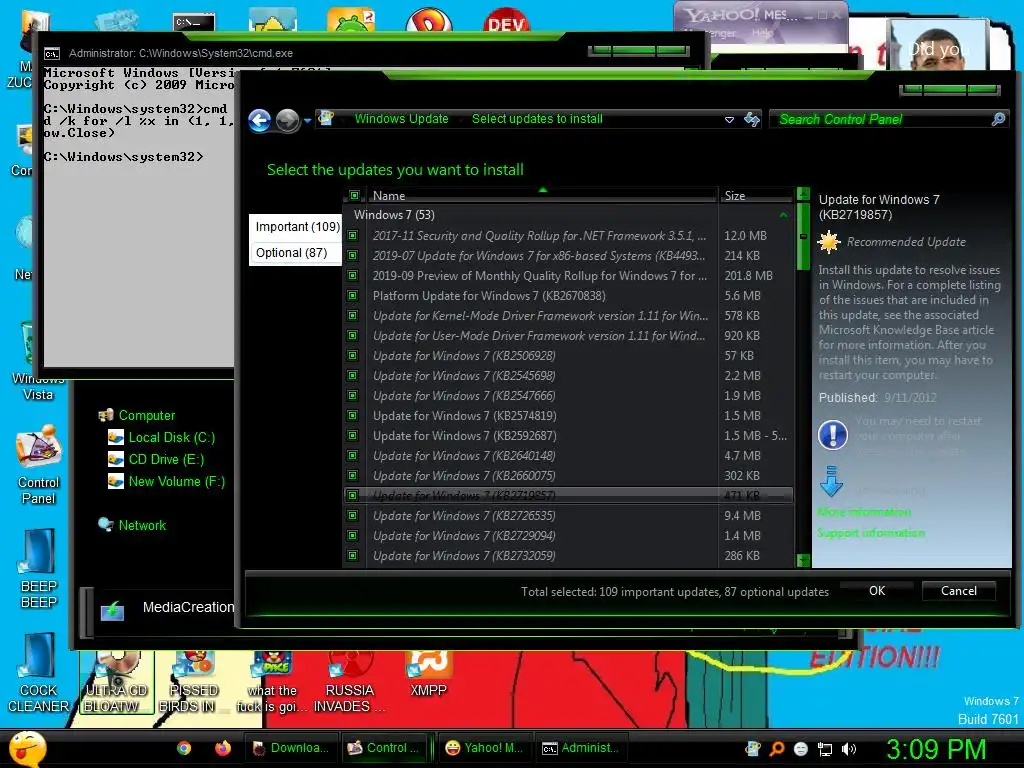Open the Control Panel desktop icon
This screenshot has height=768, width=1024.
39,464
